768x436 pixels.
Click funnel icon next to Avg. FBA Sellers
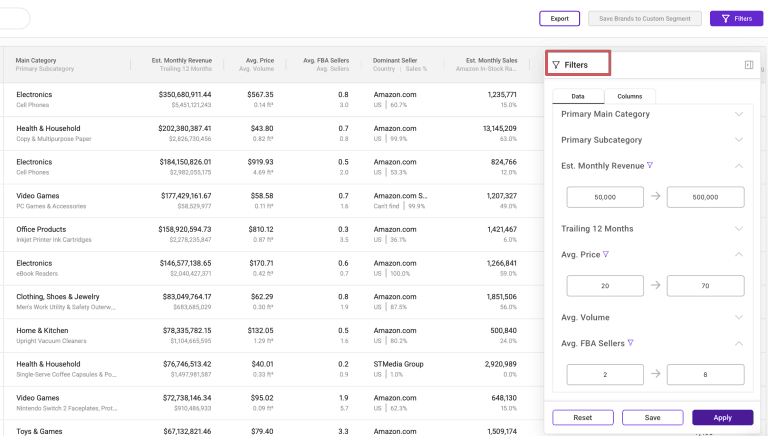(630, 343)
